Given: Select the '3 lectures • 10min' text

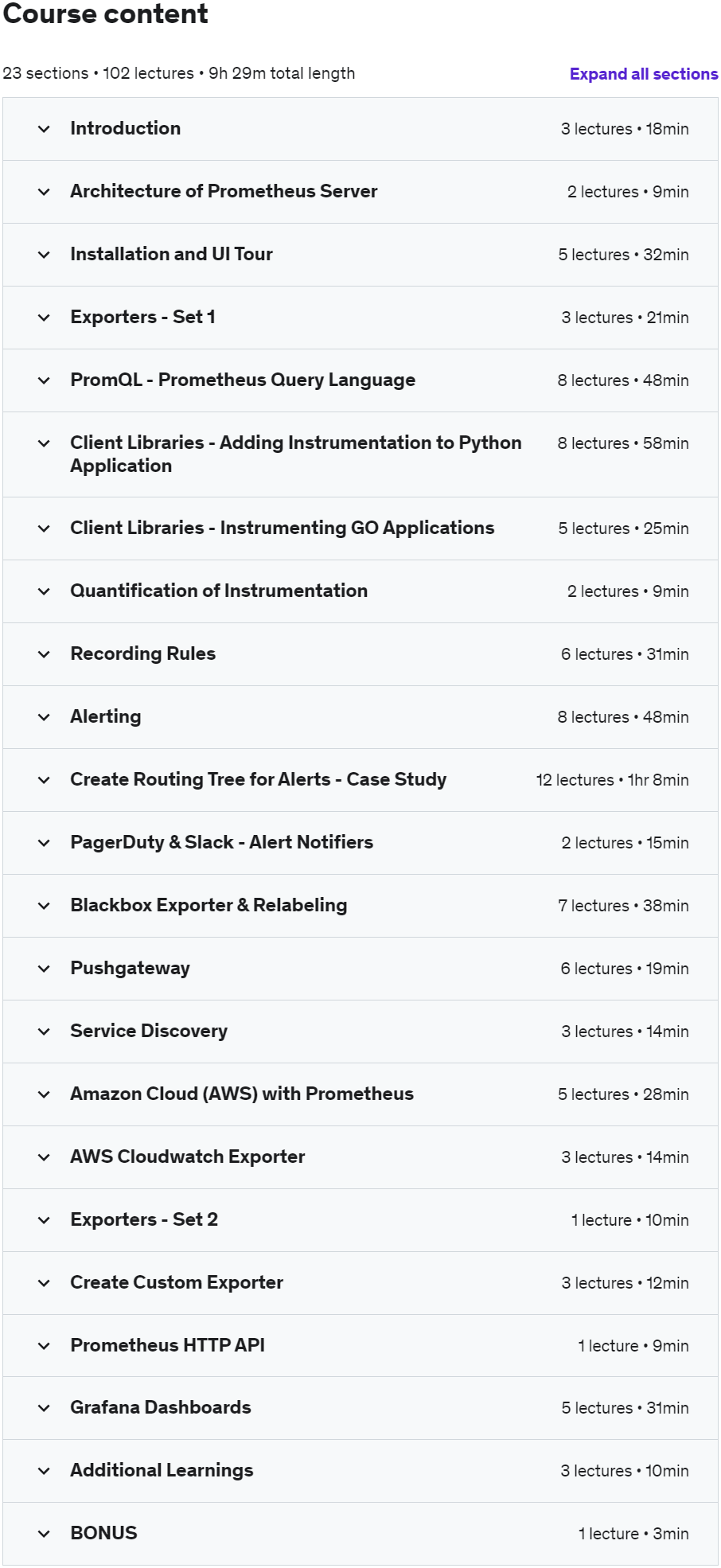Looking at the screenshot, I should [x=625, y=1471].
